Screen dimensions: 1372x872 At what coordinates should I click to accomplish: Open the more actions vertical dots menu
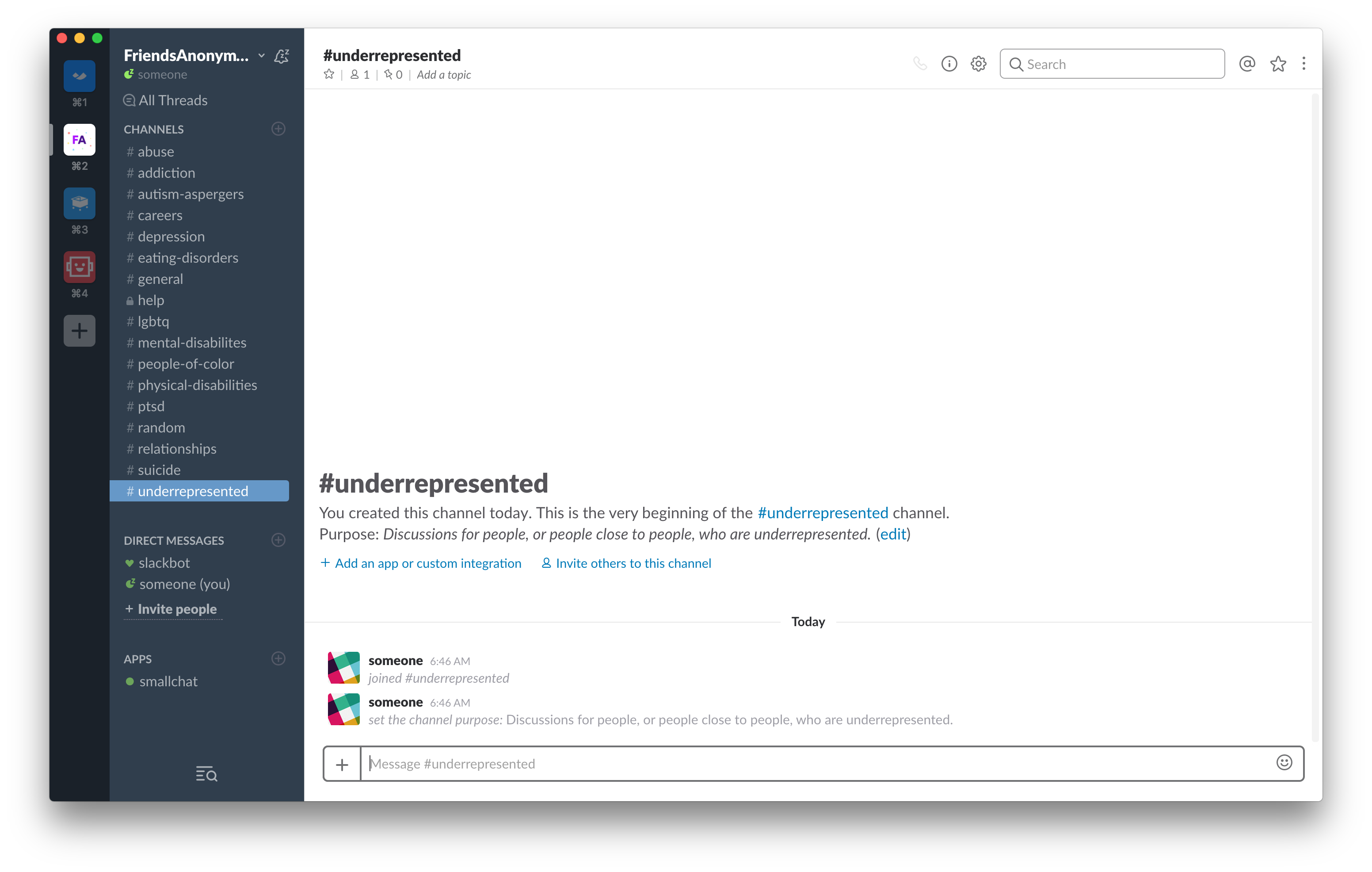click(x=1303, y=64)
